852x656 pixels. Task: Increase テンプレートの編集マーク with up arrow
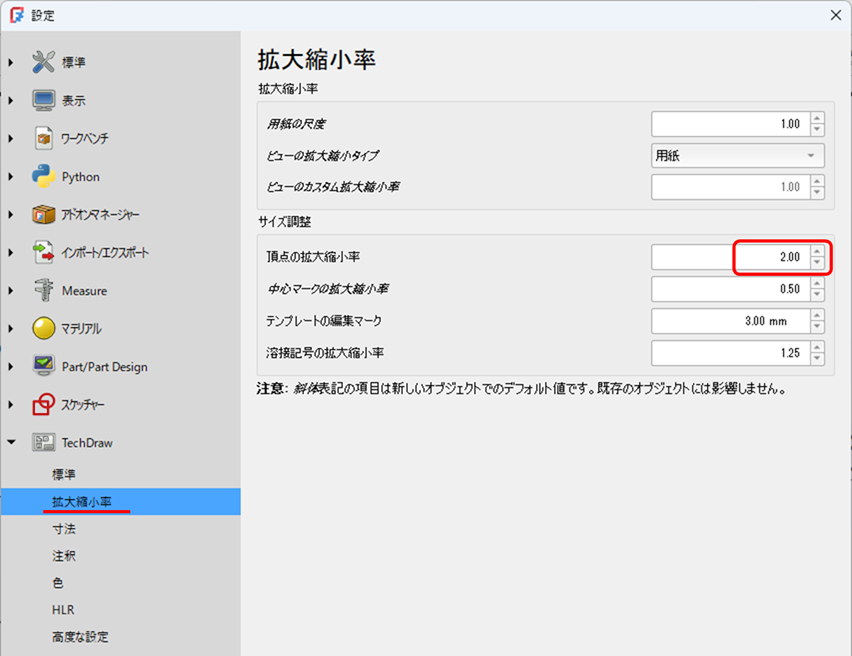[817, 315]
